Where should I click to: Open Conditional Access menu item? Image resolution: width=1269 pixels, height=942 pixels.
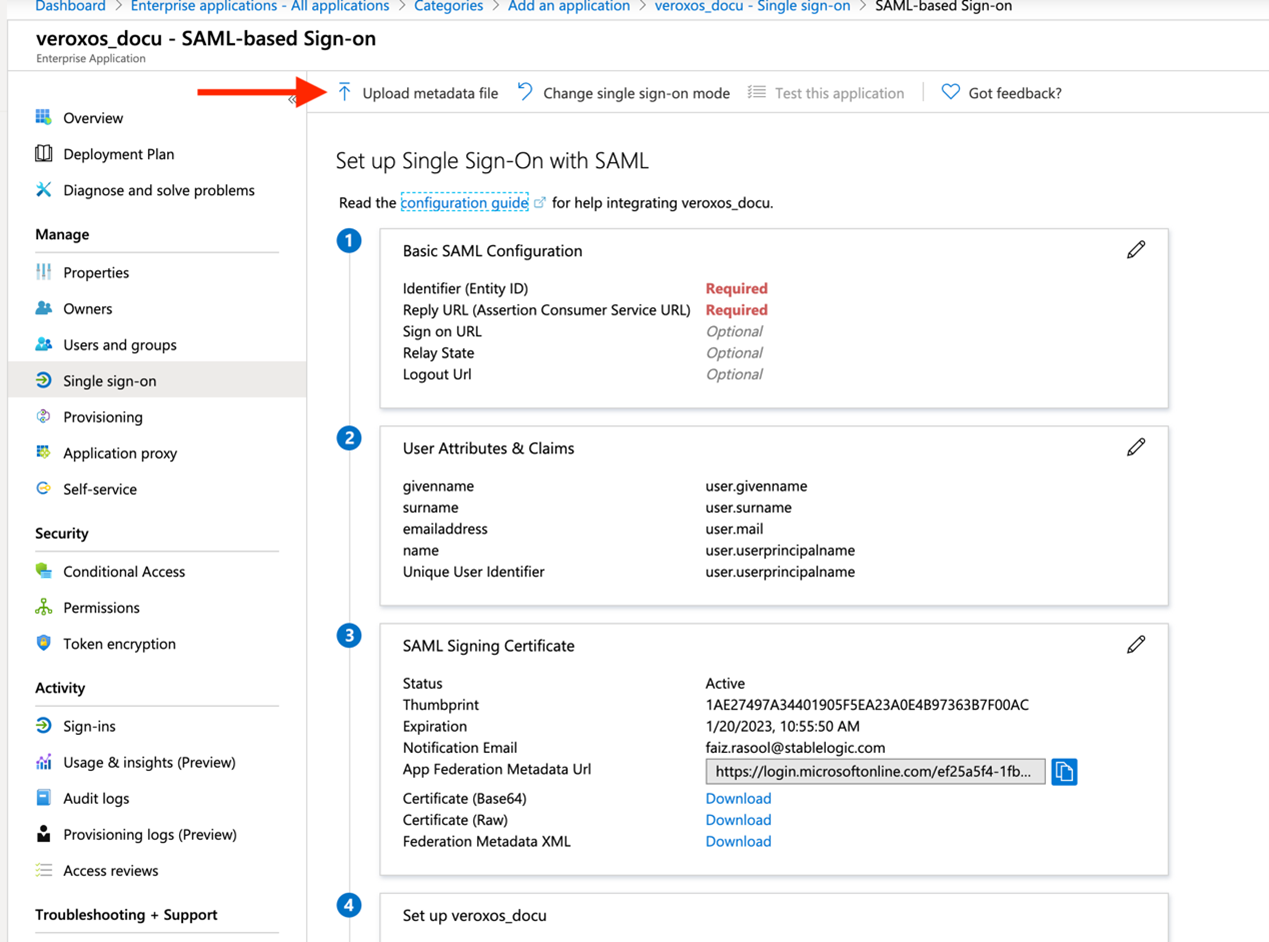tap(124, 572)
